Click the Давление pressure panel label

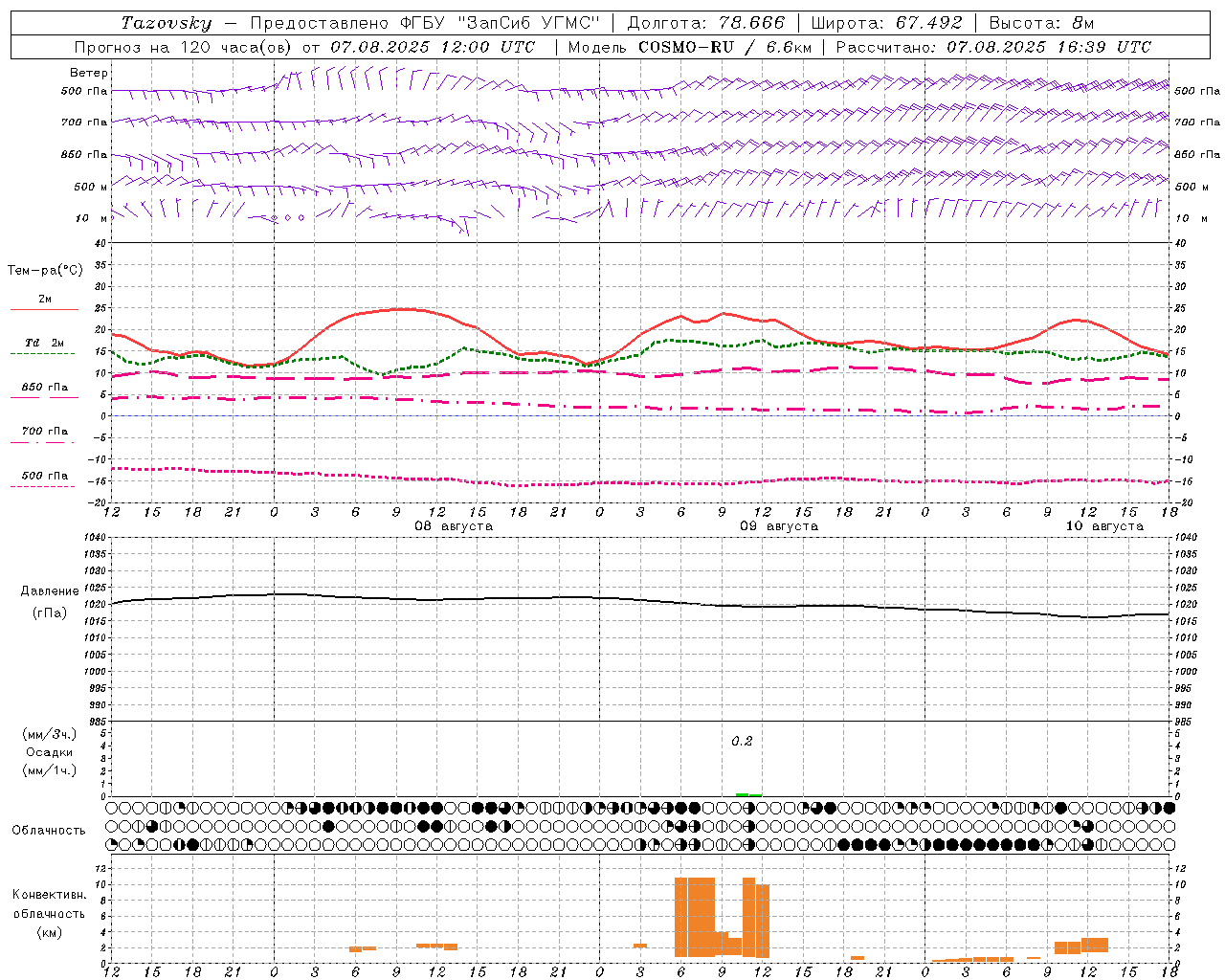click(50, 591)
